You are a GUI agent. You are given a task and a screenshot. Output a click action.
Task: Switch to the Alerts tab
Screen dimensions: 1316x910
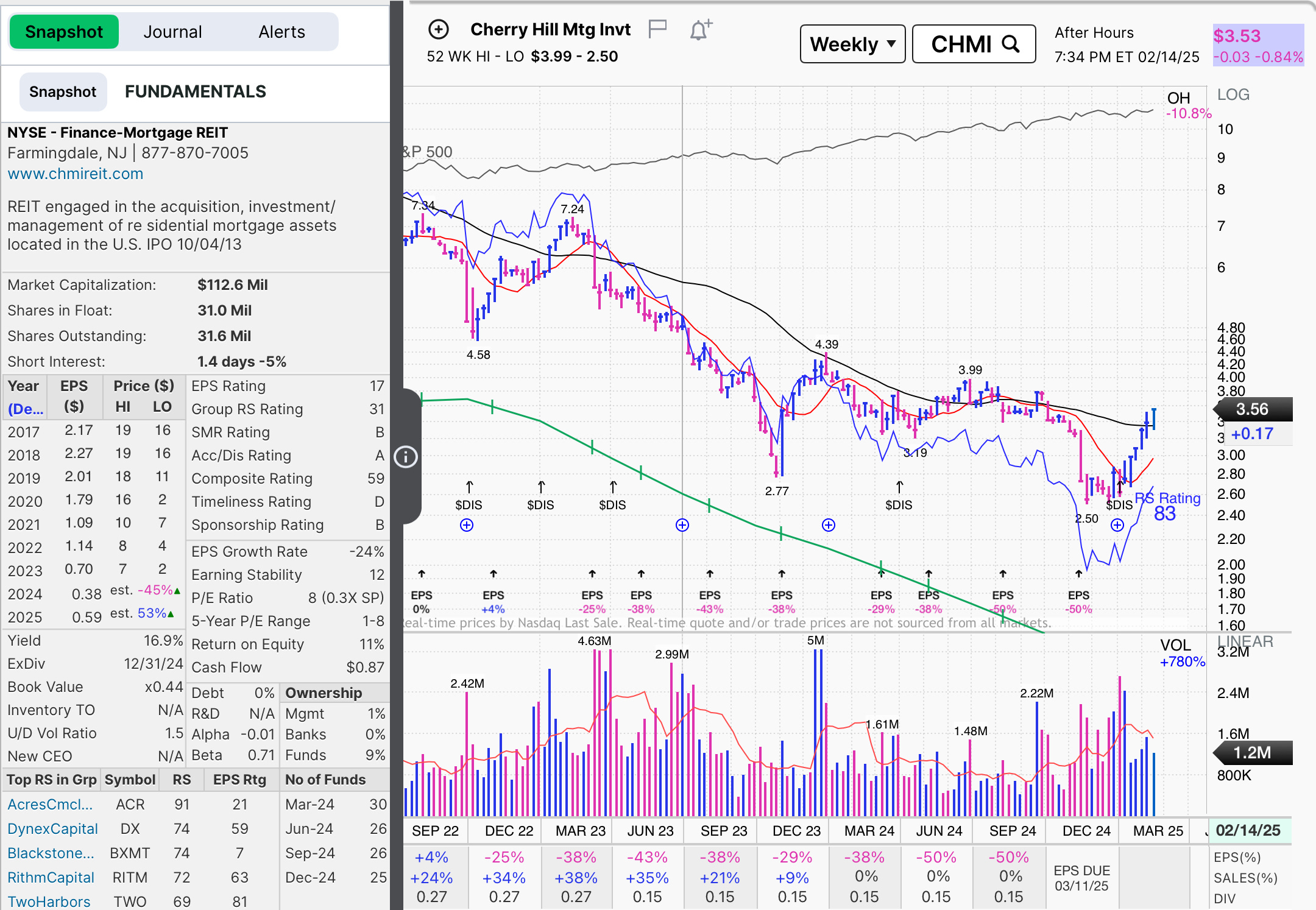tap(281, 32)
